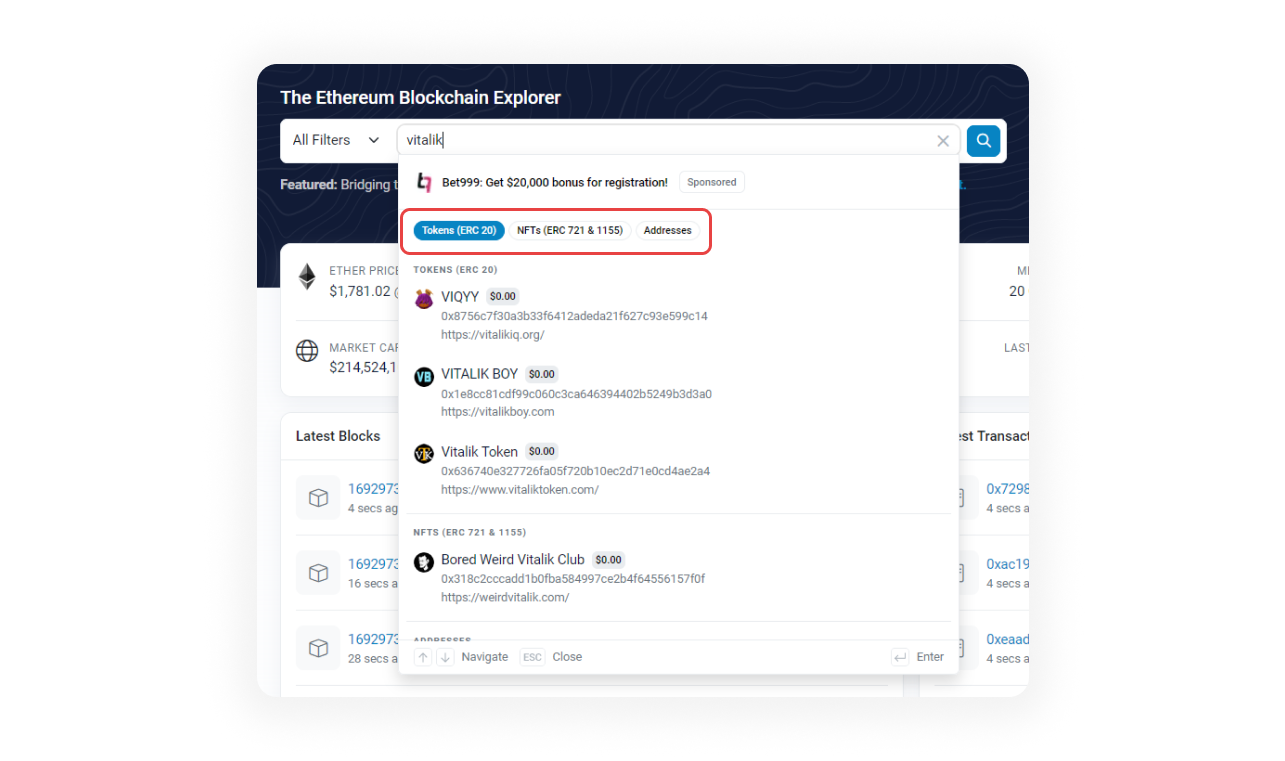Click the globe market cap icon
This screenshot has width=1285, height=761.
[307, 351]
